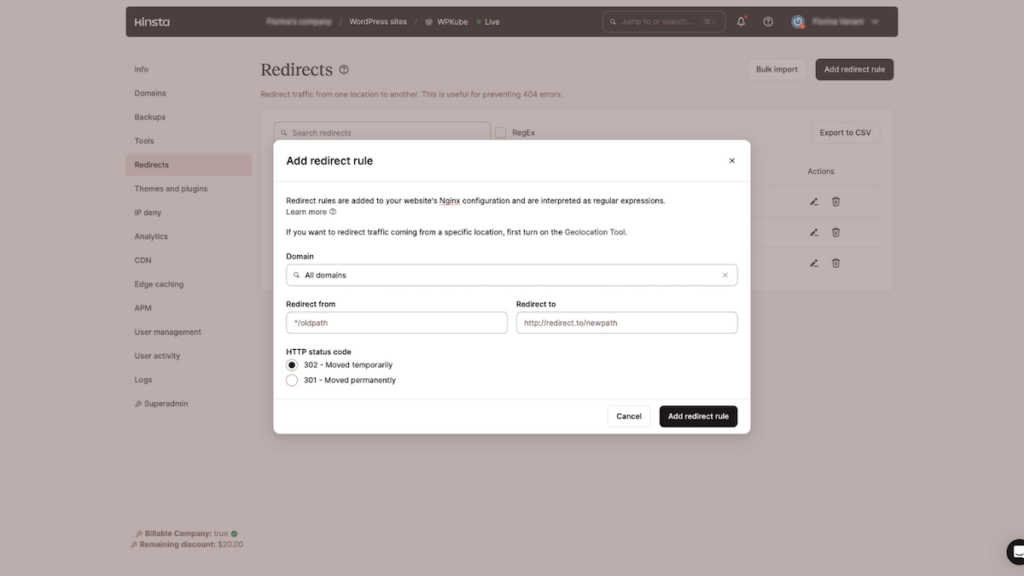Click the Redirects title help icon
Image resolution: width=1024 pixels, height=576 pixels.
click(x=344, y=70)
